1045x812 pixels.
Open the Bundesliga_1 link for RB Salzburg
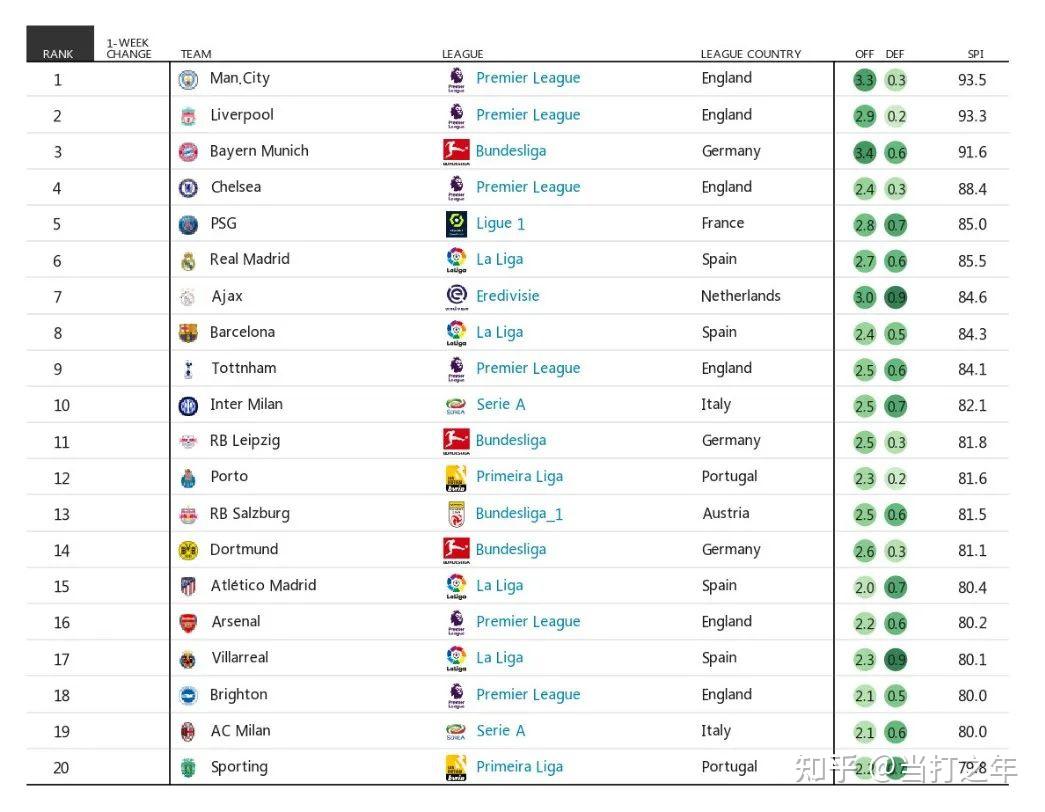(519, 513)
